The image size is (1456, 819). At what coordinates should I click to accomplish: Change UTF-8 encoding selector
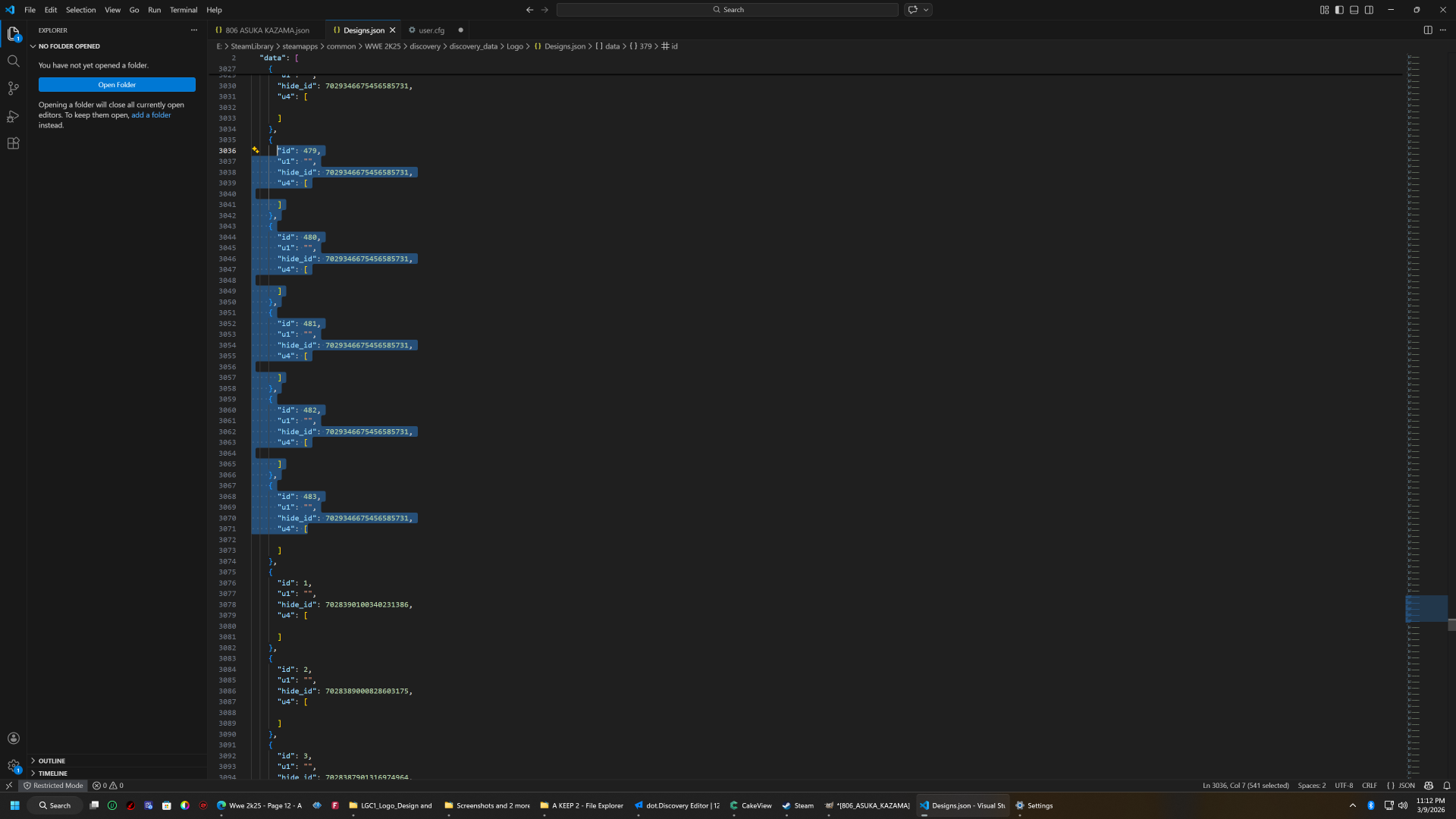coord(1344,786)
